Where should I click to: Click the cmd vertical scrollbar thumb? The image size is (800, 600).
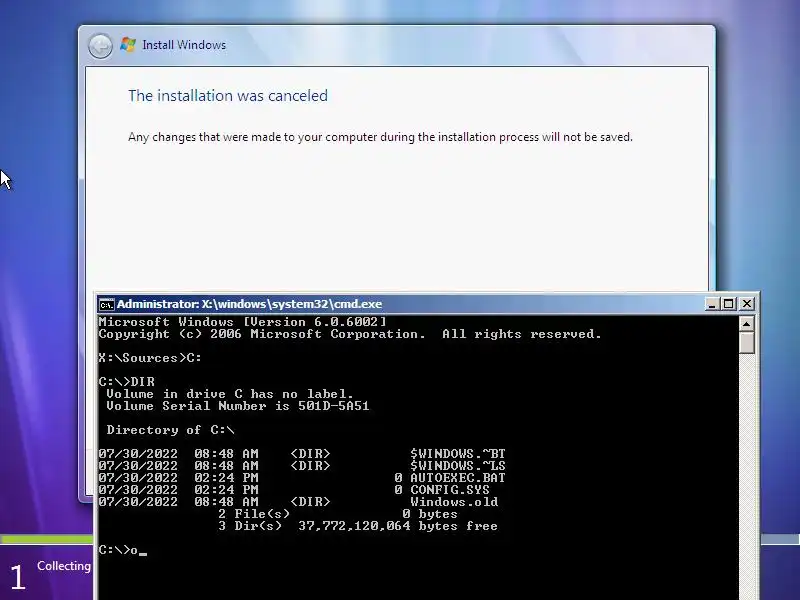[x=746, y=342]
